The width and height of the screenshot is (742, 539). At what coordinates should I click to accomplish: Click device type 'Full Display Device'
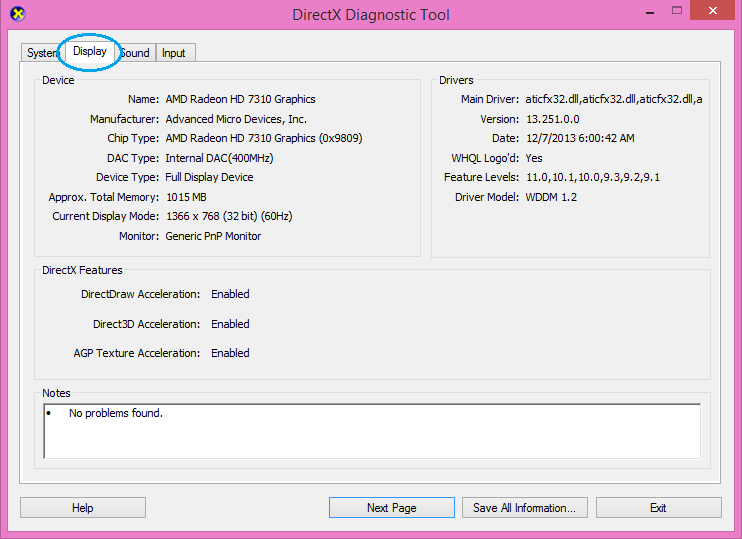tap(209, 177)
